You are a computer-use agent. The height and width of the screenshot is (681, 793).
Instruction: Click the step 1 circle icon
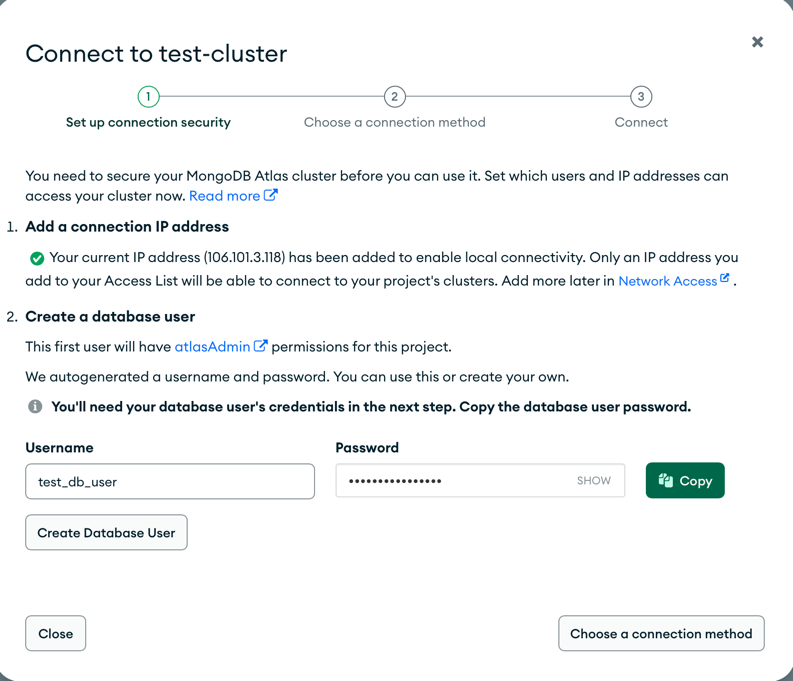tap(148, 97)
